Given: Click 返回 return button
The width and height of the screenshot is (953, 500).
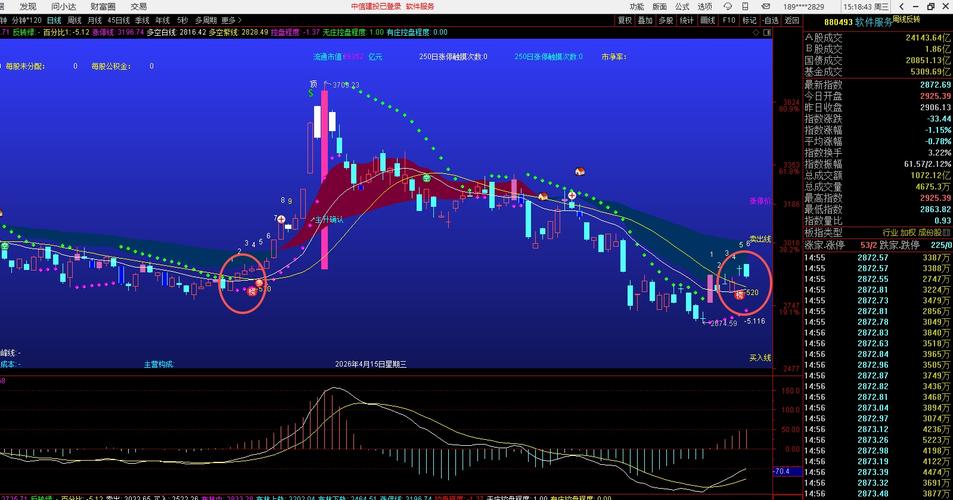Looking at the screenshot, I should tap(791, 20).
